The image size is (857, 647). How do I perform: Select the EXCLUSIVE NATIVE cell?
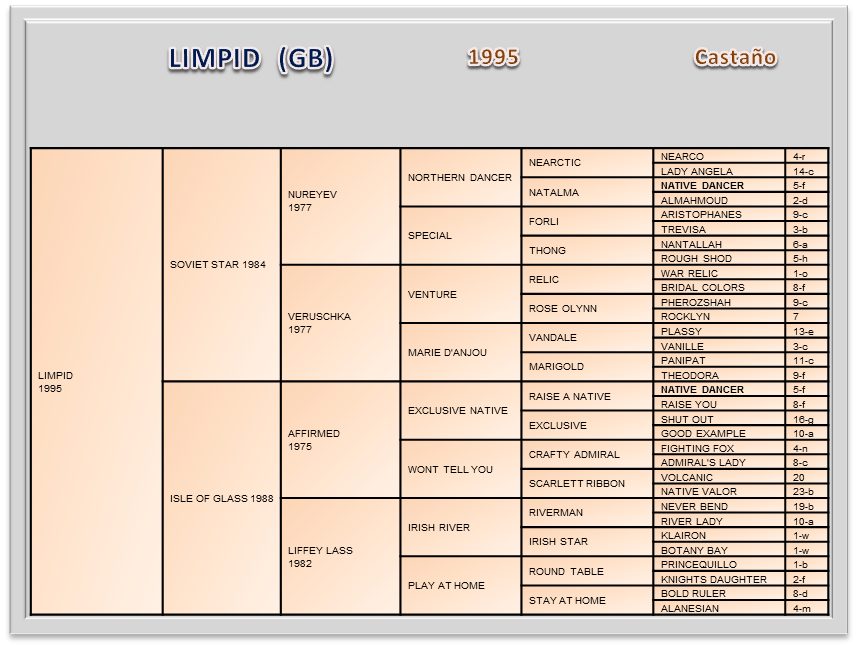click(458, 411)
